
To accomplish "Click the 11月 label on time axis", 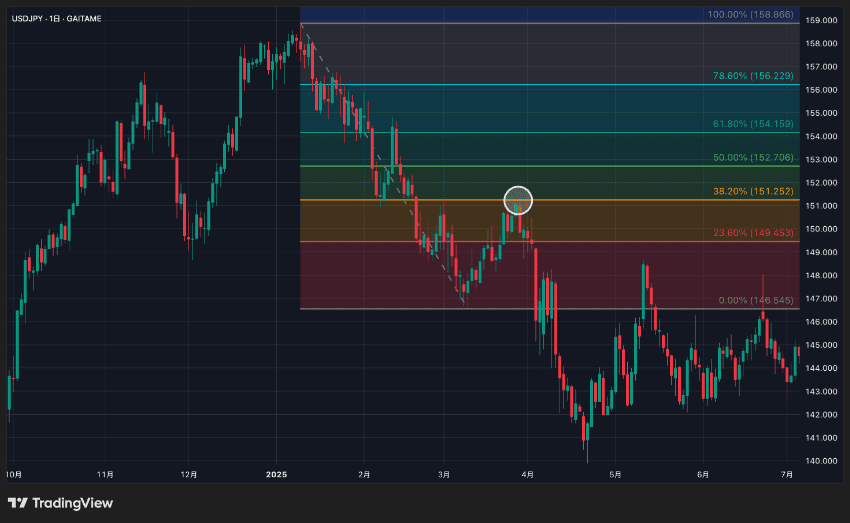I will click(105, 475).
